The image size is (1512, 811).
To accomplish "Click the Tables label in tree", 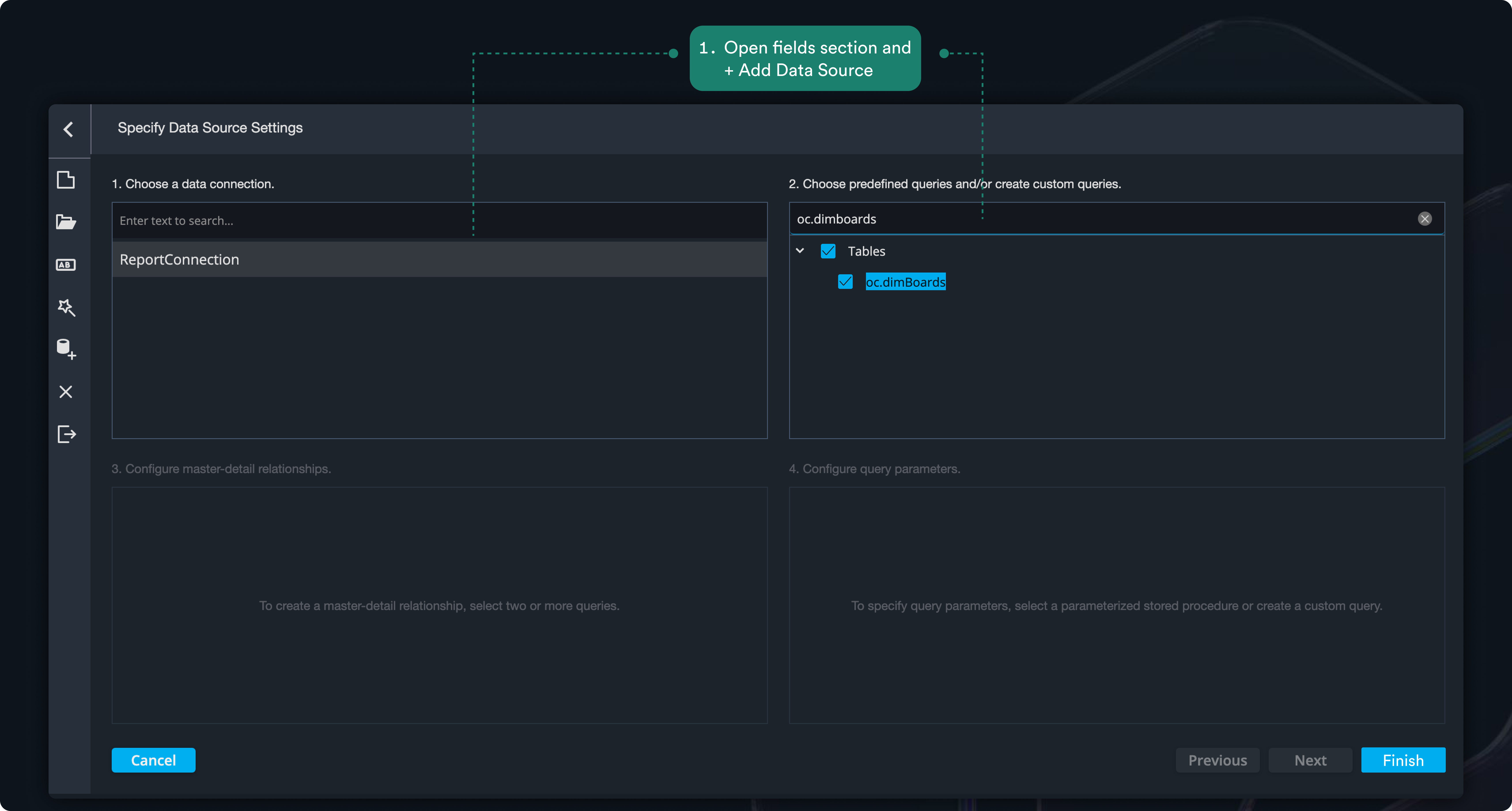I will 866,251.
